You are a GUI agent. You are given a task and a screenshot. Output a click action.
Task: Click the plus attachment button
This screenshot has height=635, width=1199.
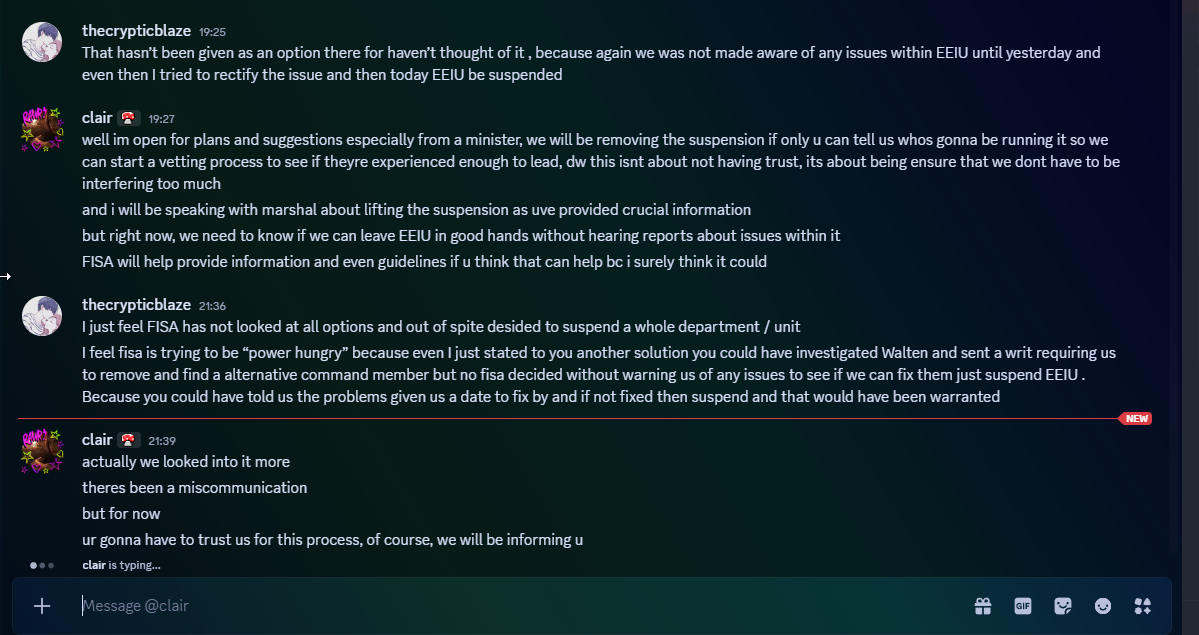[42, 606]
